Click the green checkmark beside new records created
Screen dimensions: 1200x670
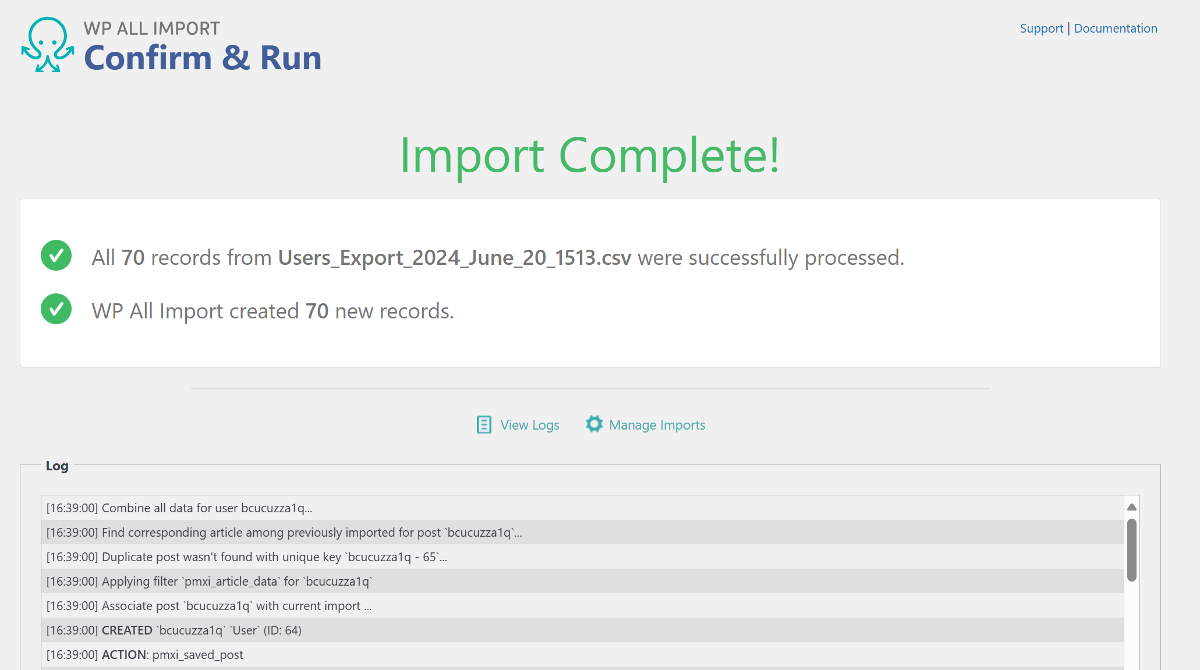(x=56, y=309)
